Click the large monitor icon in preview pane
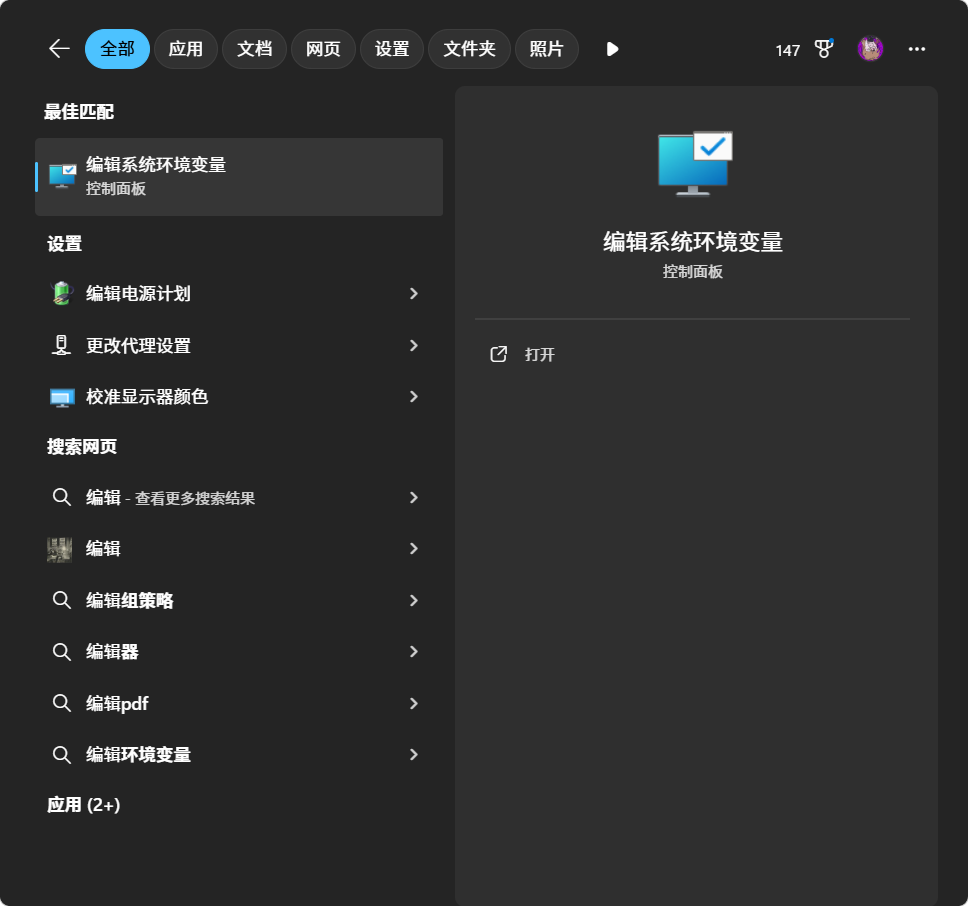The height and width of the screenshot is (906, 968). 694,164
